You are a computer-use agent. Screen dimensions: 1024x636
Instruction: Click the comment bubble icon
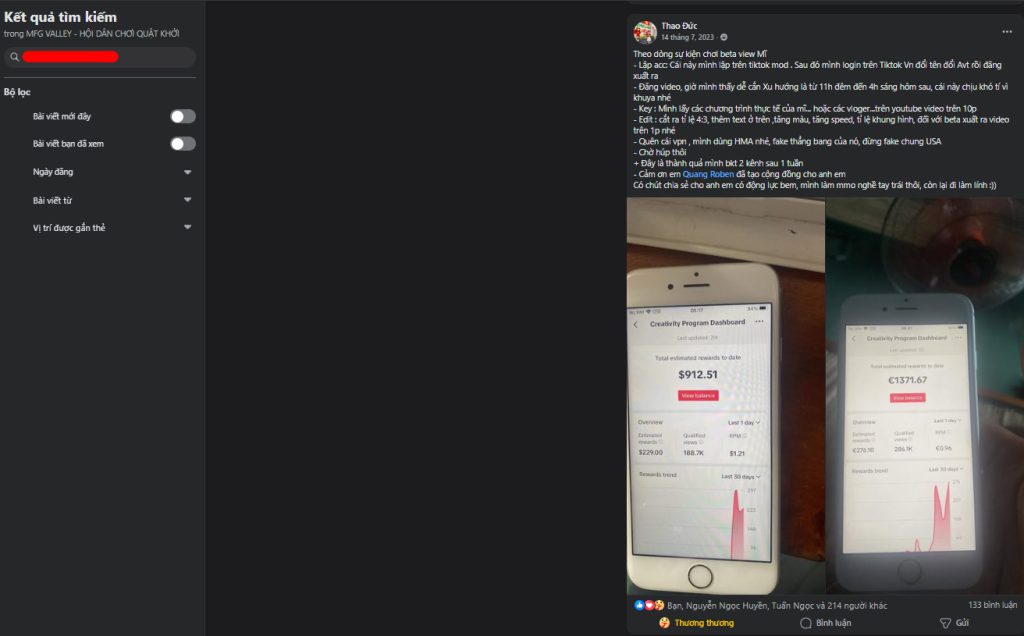coord(806,623)
